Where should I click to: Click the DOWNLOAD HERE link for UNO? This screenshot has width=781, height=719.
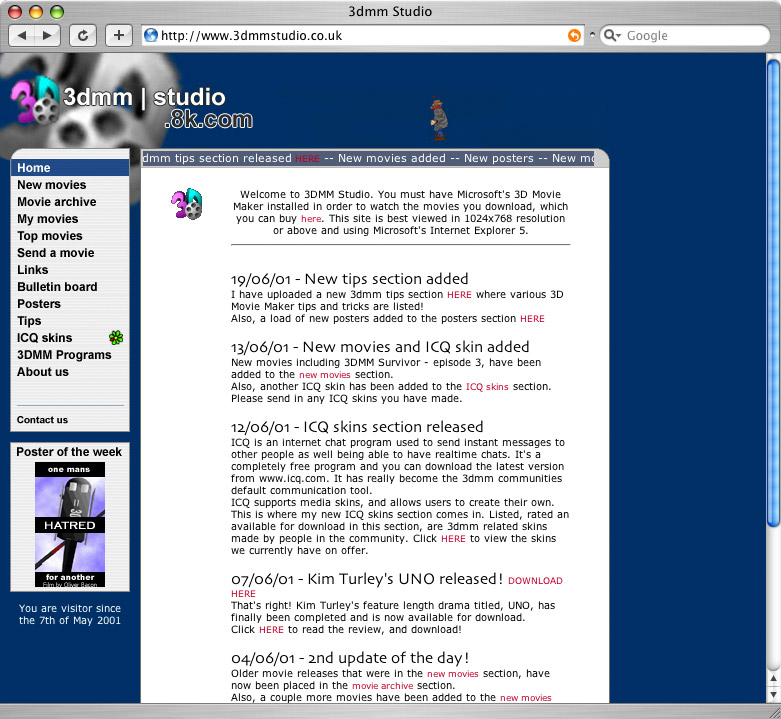pos(535,581)
